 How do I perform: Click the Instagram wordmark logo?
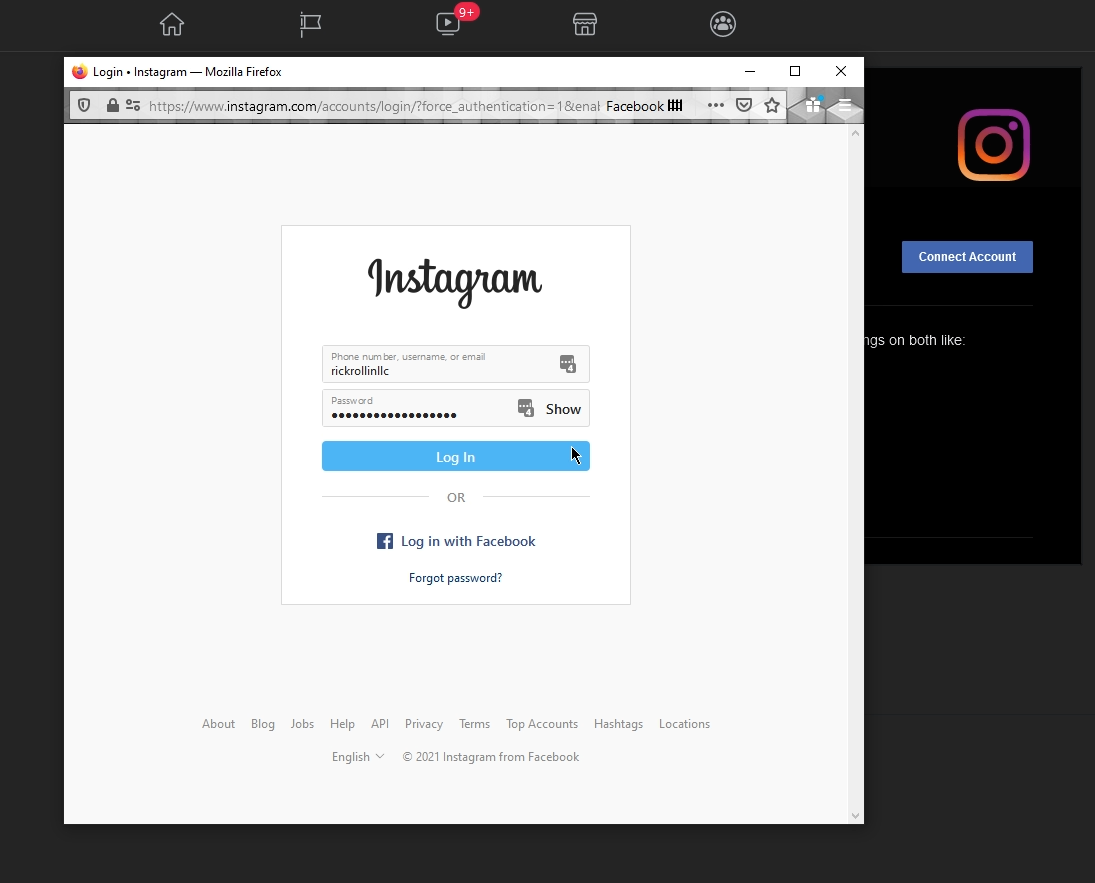point(455,282)
